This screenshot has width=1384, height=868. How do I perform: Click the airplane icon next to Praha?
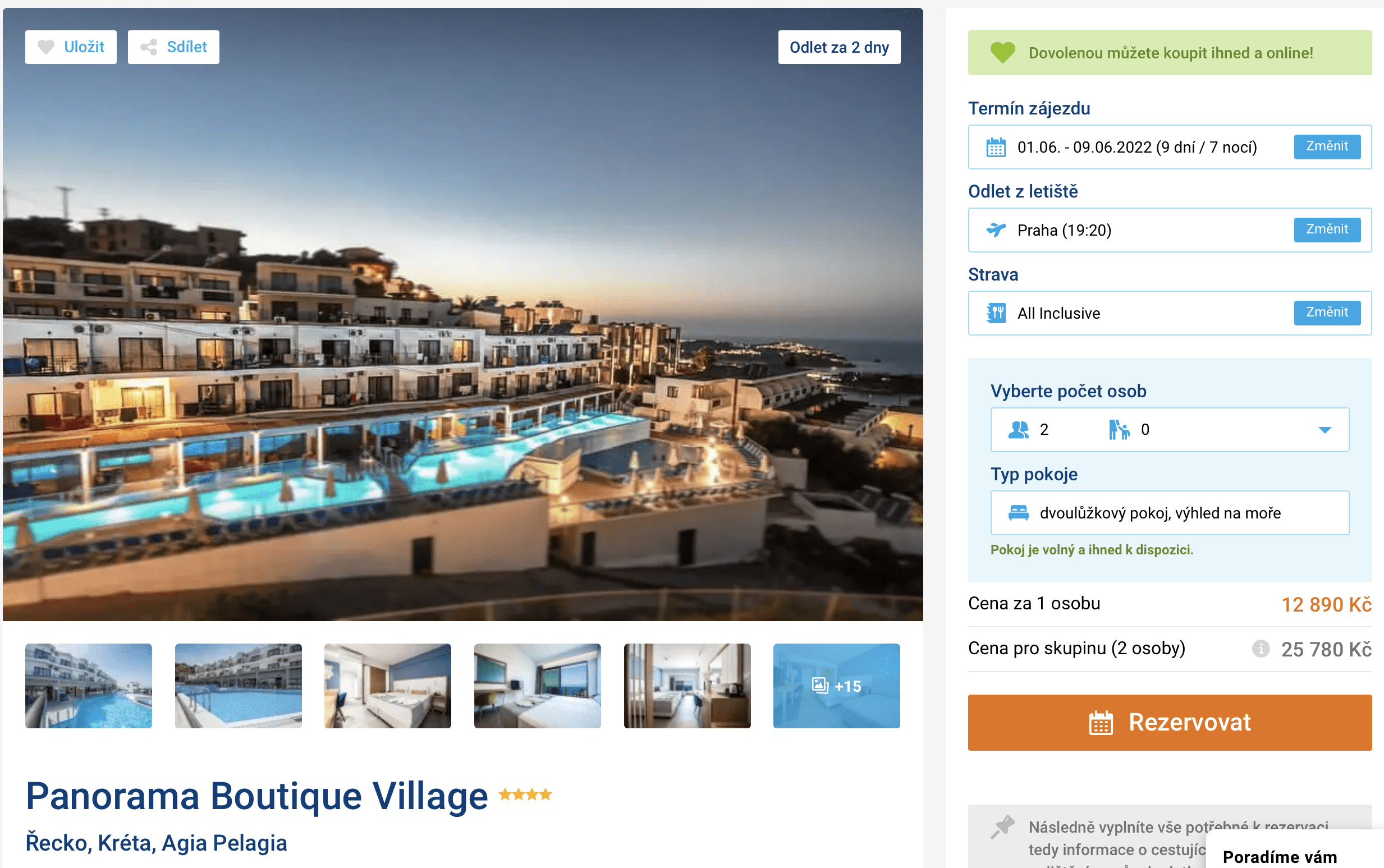[x=996, y=229]
